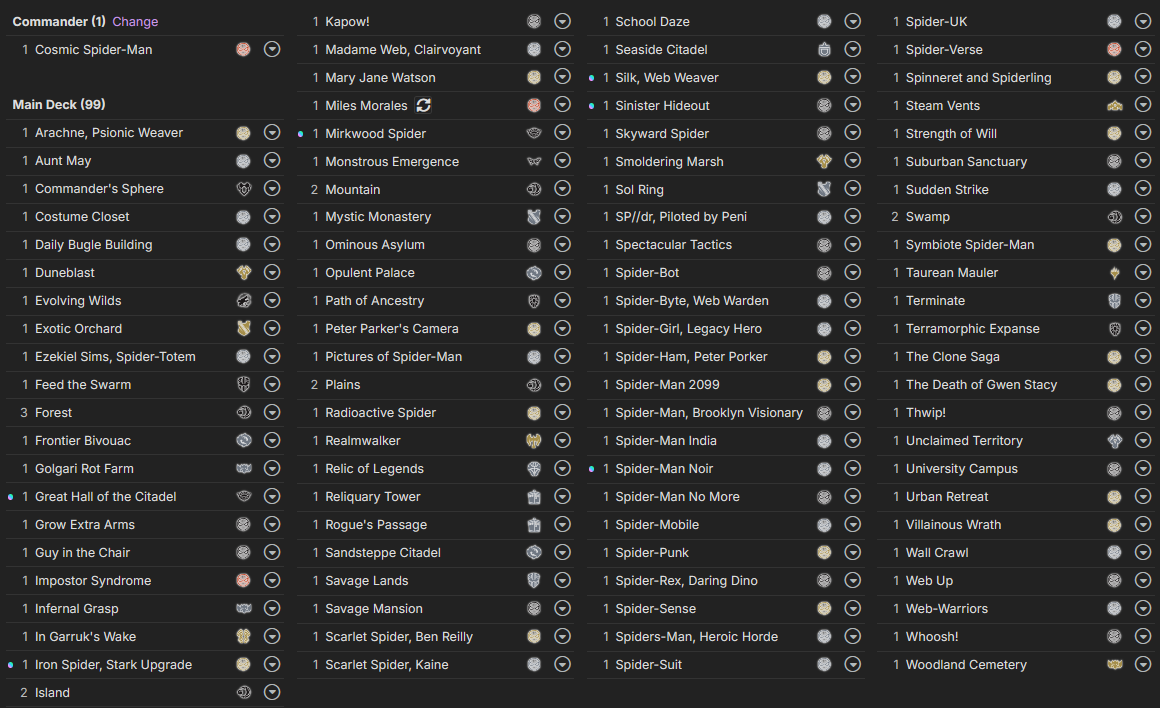1160x708 pixels.
Task: Click the set symbol for Terminate
Action: 1114,300
